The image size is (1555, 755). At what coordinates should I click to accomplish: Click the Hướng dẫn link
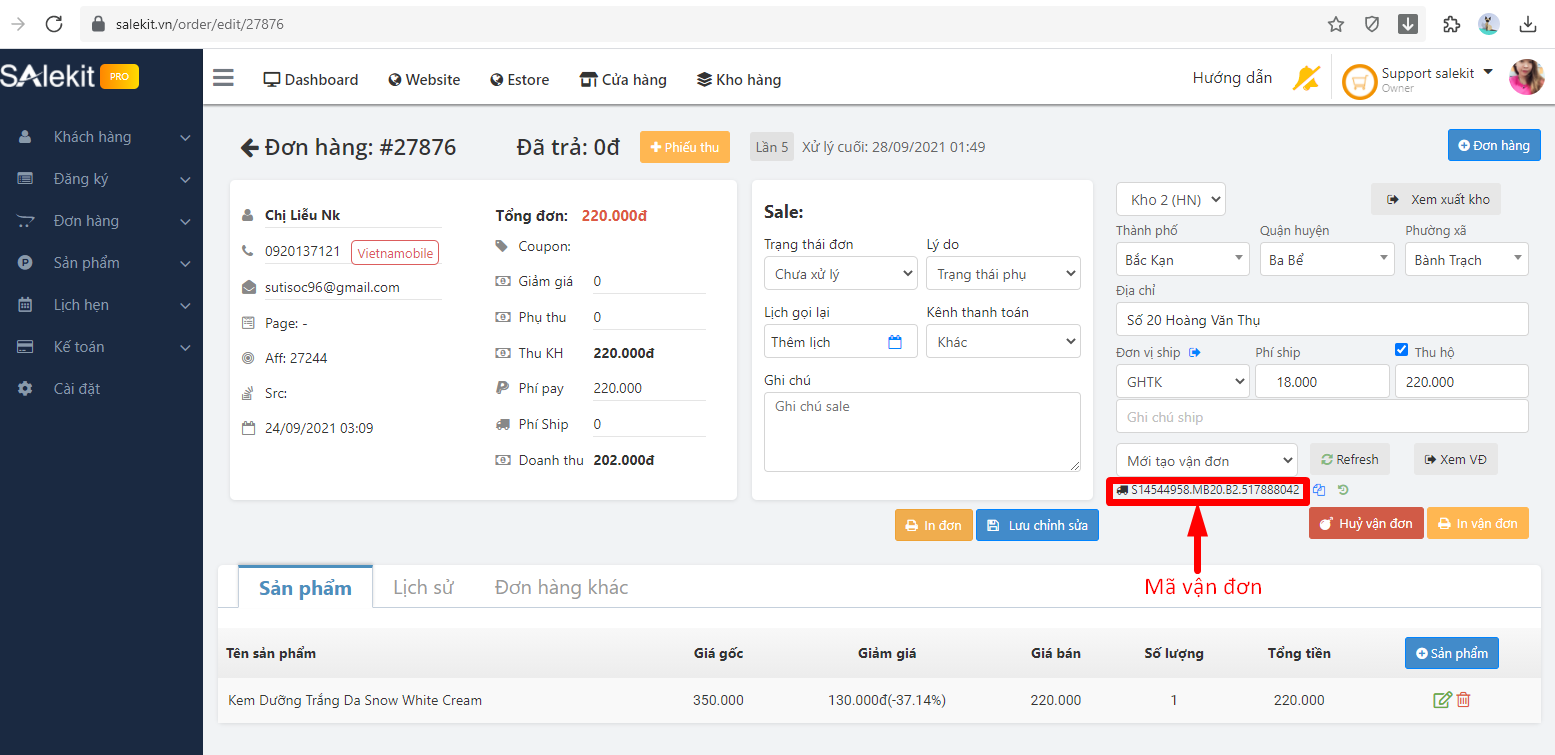click(x=1232, y=78)
